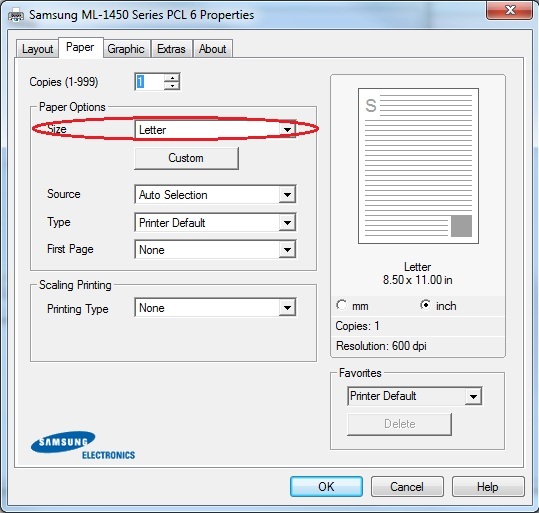Screen dimensions: 539x513
Task: Decrease copies with the down spinner arrow
Action: point(172,86)
